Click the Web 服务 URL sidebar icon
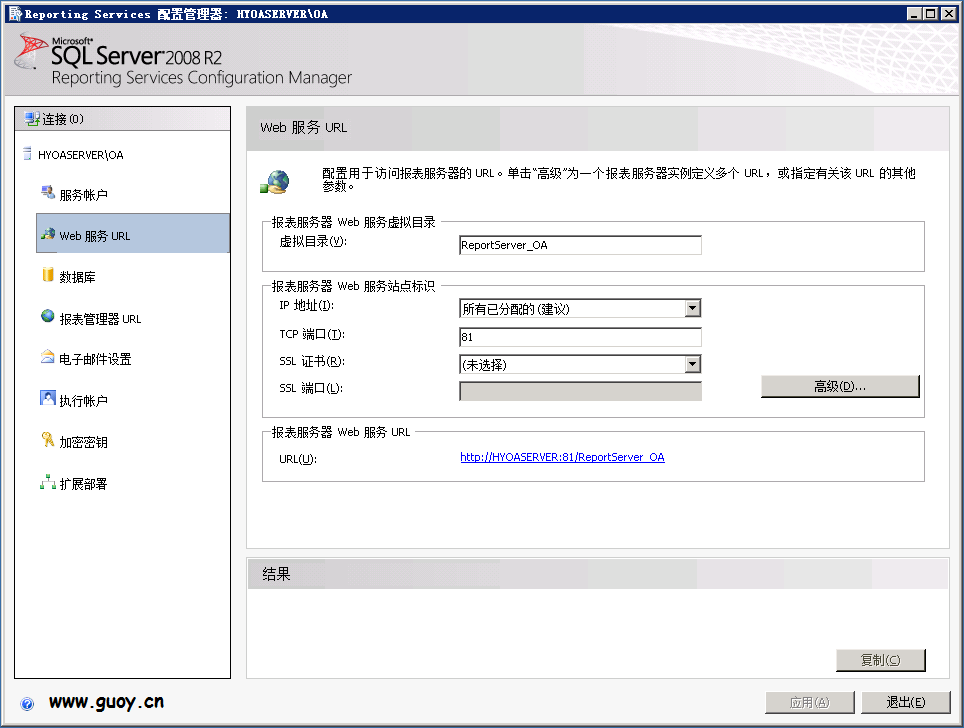Image resolution: width=964 pixels, height=728 pixels. click(48, 234)
